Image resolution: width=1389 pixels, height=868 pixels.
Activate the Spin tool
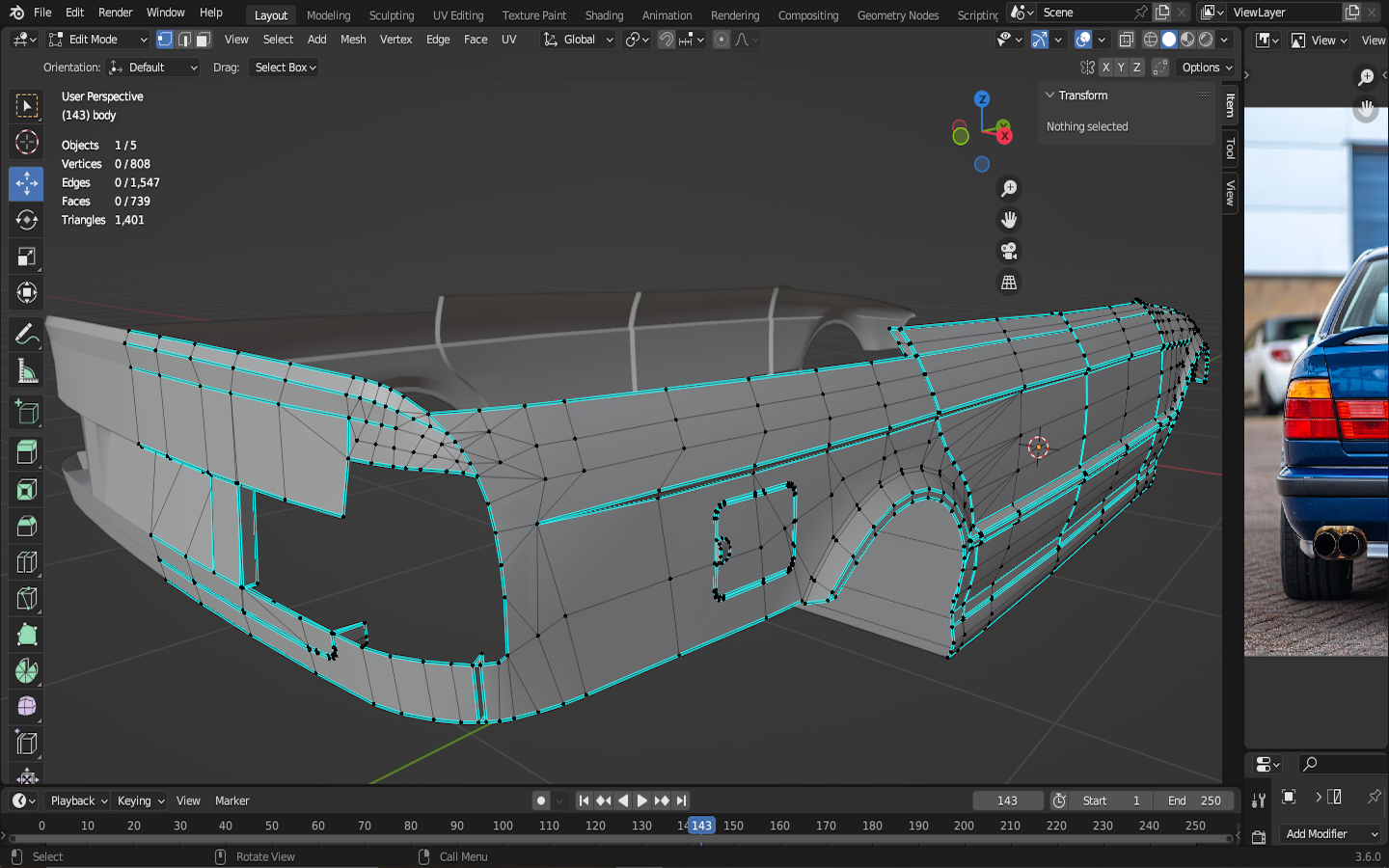click(26, 671)
